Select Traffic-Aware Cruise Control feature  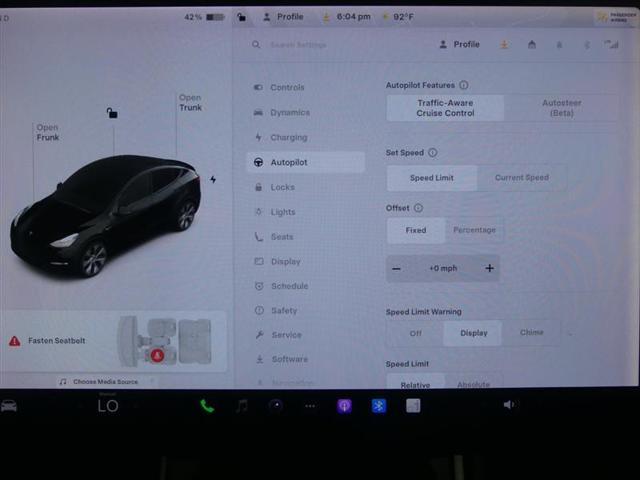click(445, 108)
